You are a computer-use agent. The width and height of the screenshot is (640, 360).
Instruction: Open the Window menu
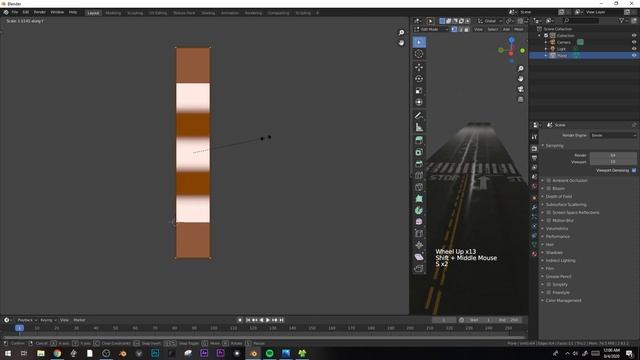click(57, 13)
